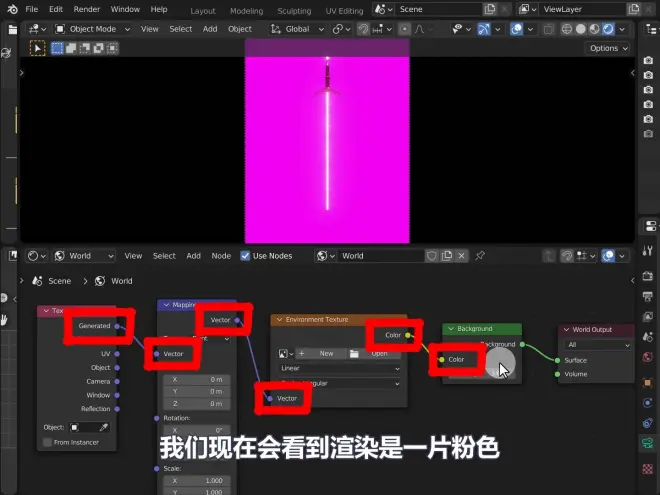Open the Texture properties tab

pyautogui.click(x=648, y=469)
